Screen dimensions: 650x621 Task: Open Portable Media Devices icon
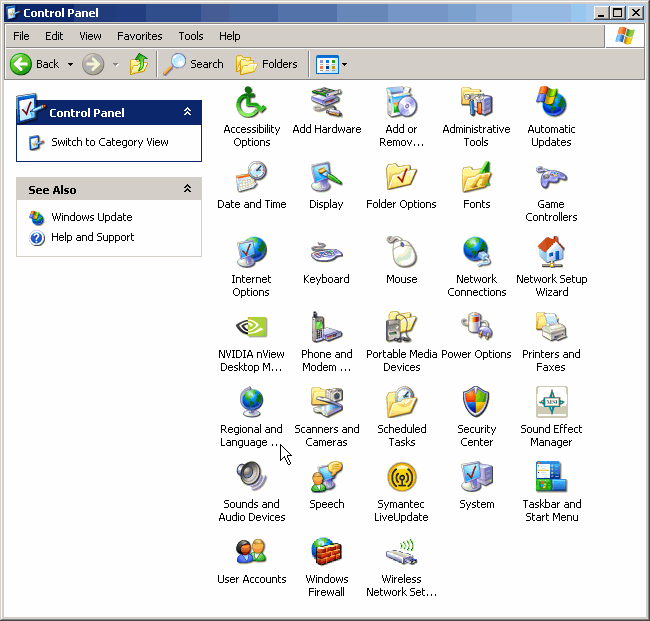coord(401,327)
